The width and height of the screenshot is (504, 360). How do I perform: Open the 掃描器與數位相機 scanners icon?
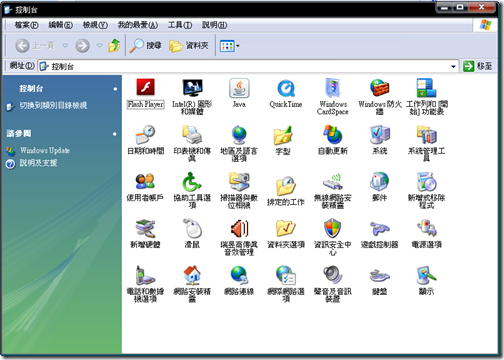tap(239, 181)
